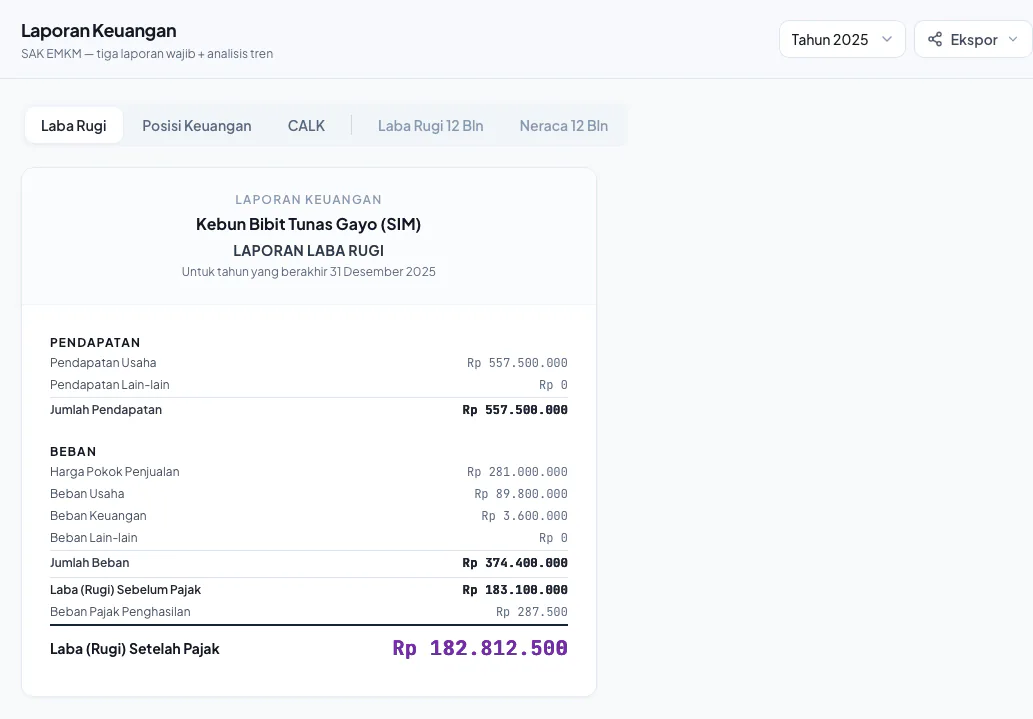1033x719 pixels.
Task: Click the Rp 183.100.000 amount
Action: point(515,590)
